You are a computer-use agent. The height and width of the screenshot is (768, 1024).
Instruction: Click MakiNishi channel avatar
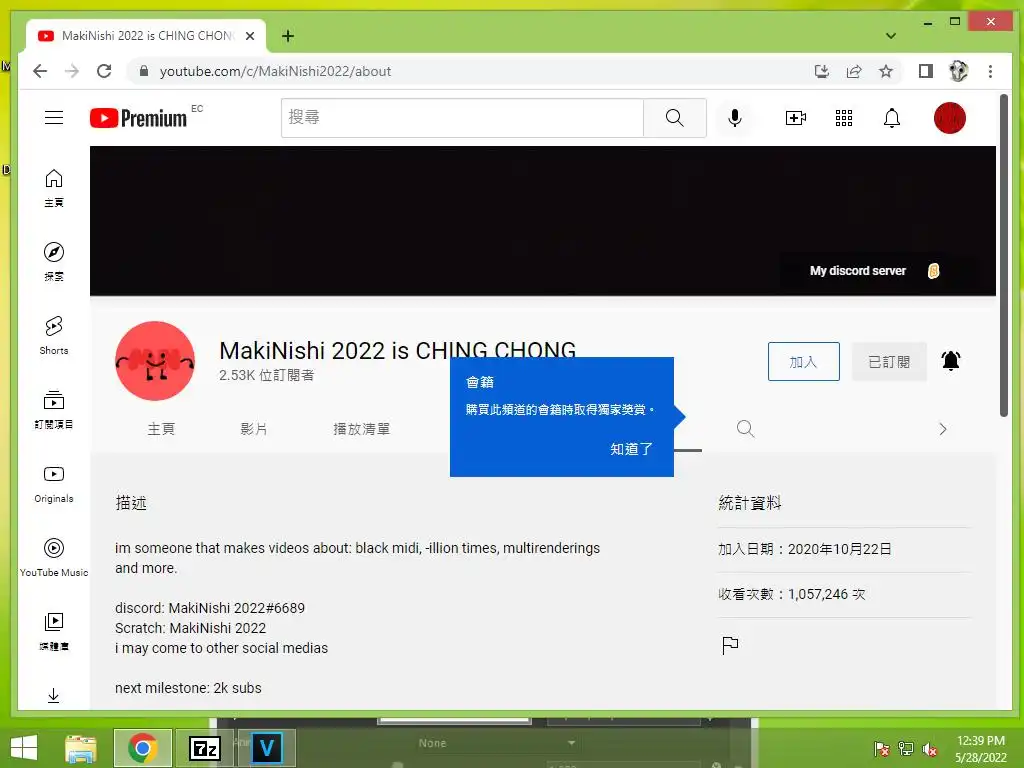(x=155, y=360)
